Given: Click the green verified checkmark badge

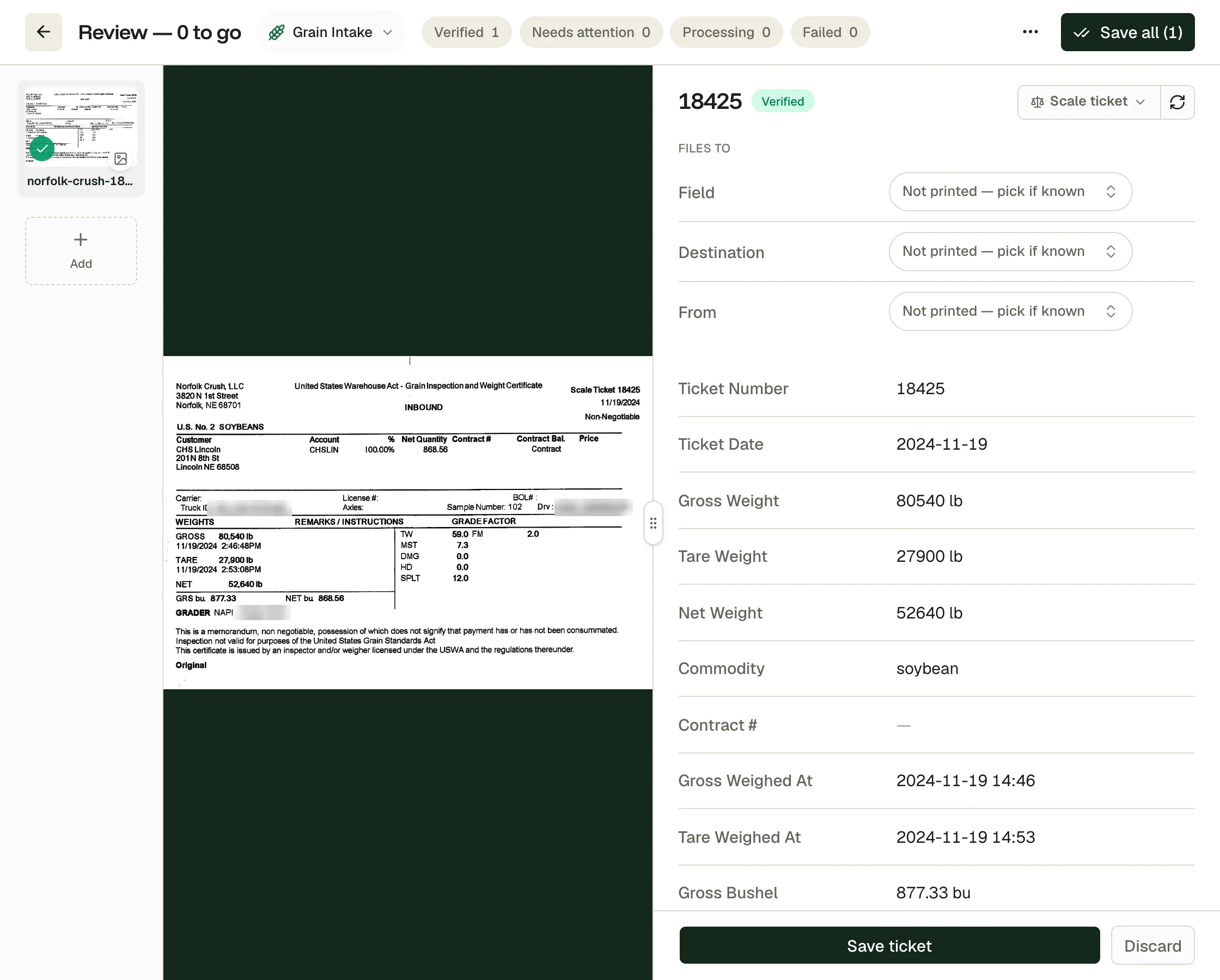Looking at the screenshot, I should [42, 149].
